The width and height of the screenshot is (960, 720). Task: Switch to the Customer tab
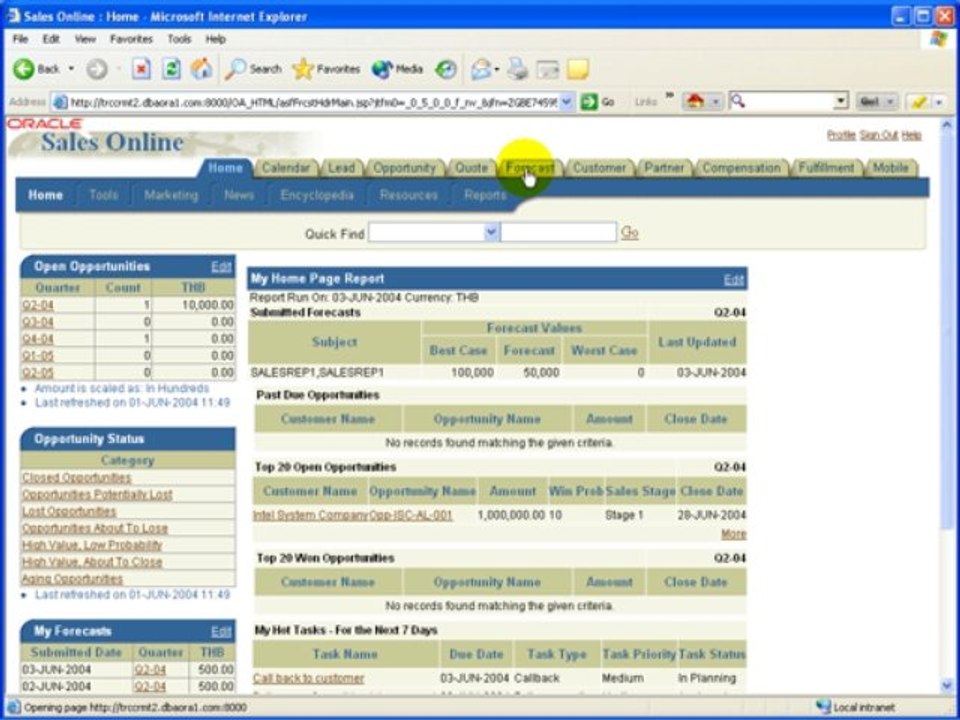(599, 168)
